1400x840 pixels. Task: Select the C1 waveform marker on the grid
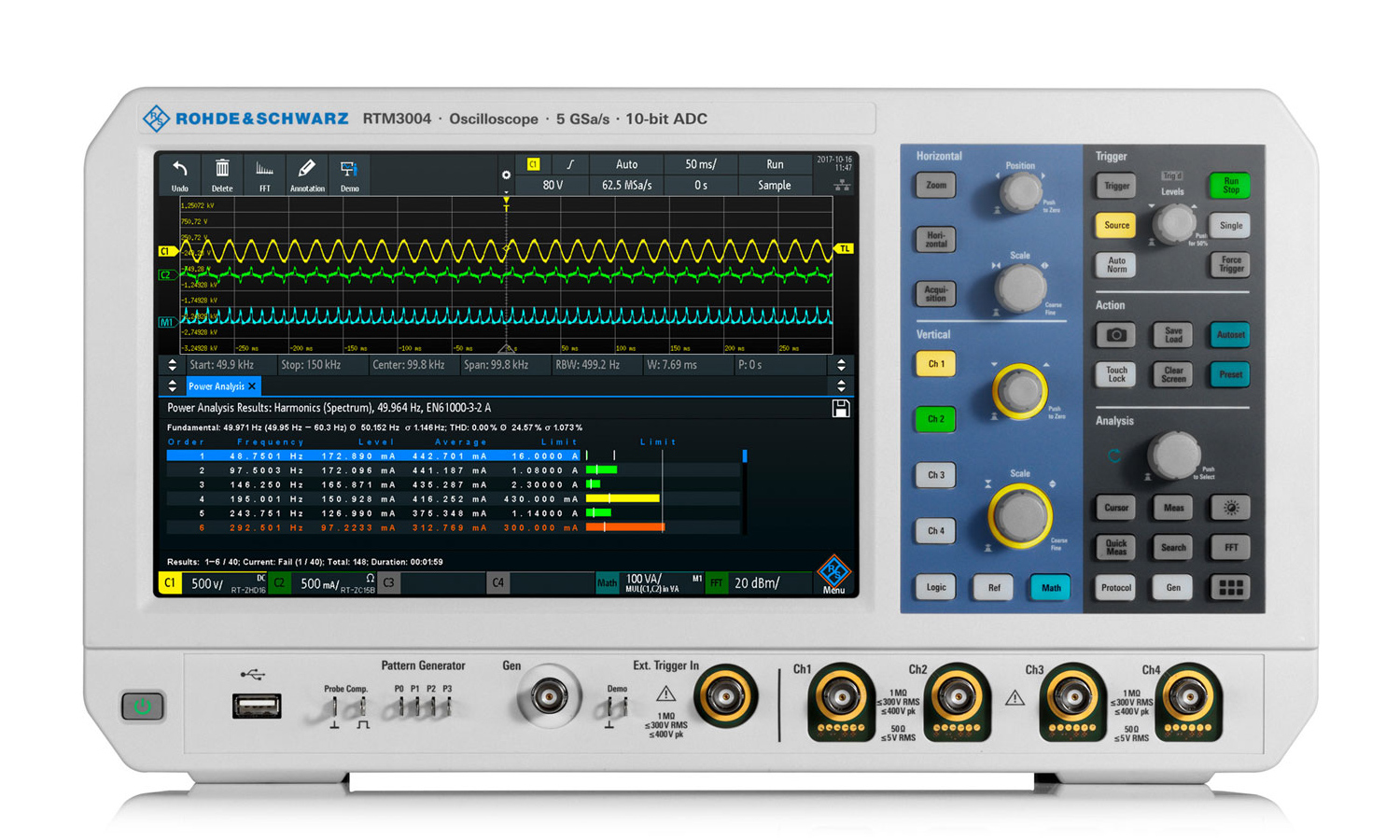(167, 251)
